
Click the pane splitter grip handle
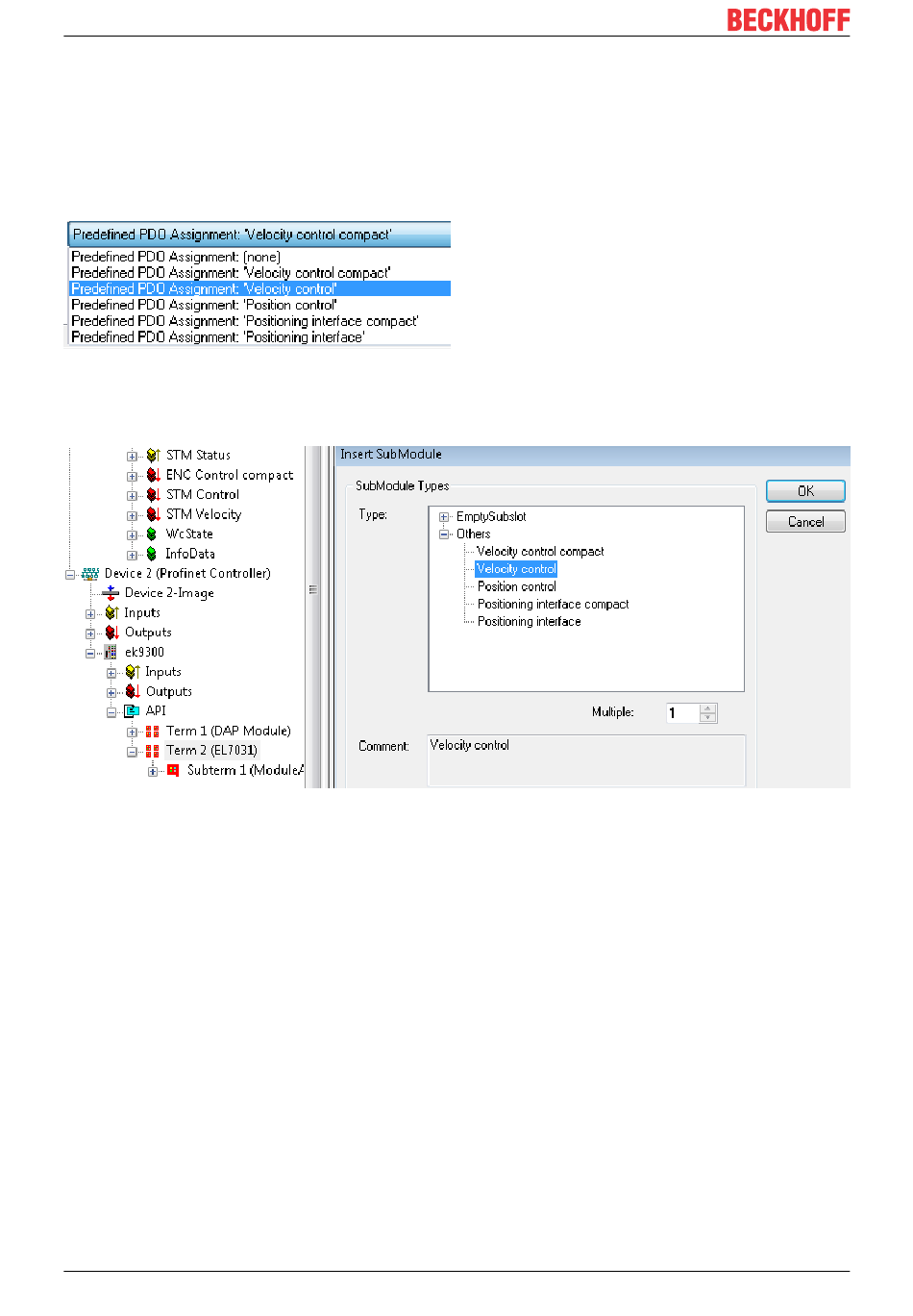[x=312, y=589]
